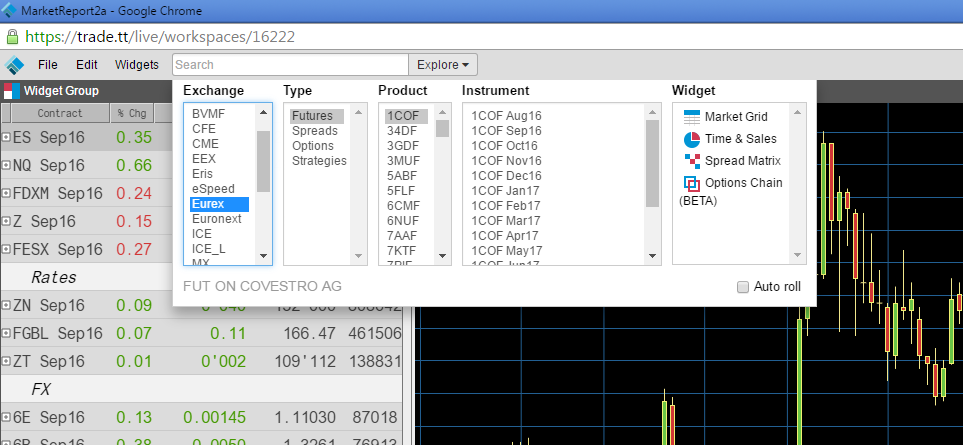Expand the 6E Sep16 row
The image size is (963, 445).
6,417
